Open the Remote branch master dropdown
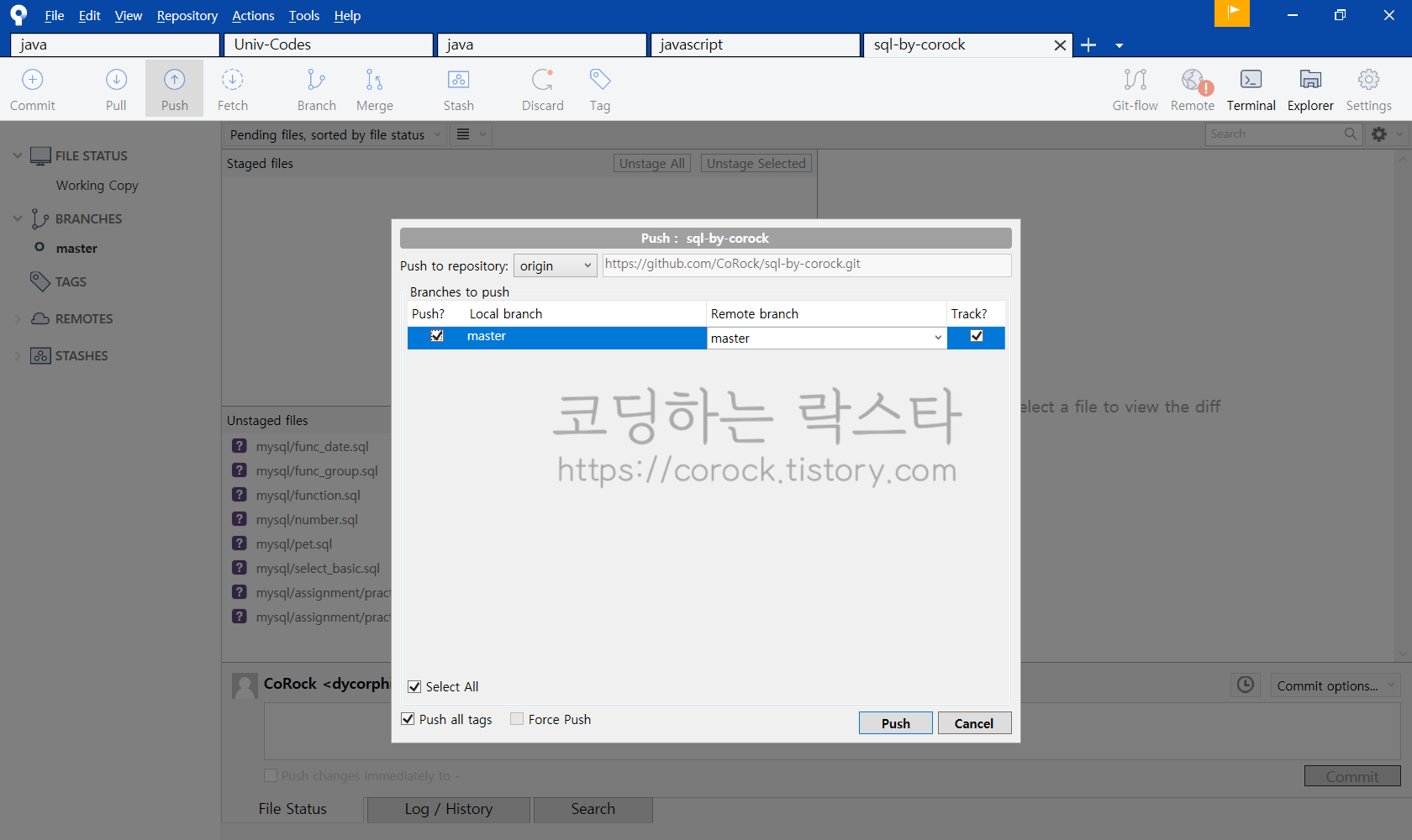This screenshot has height=840, width=1412. coord(827,338)
